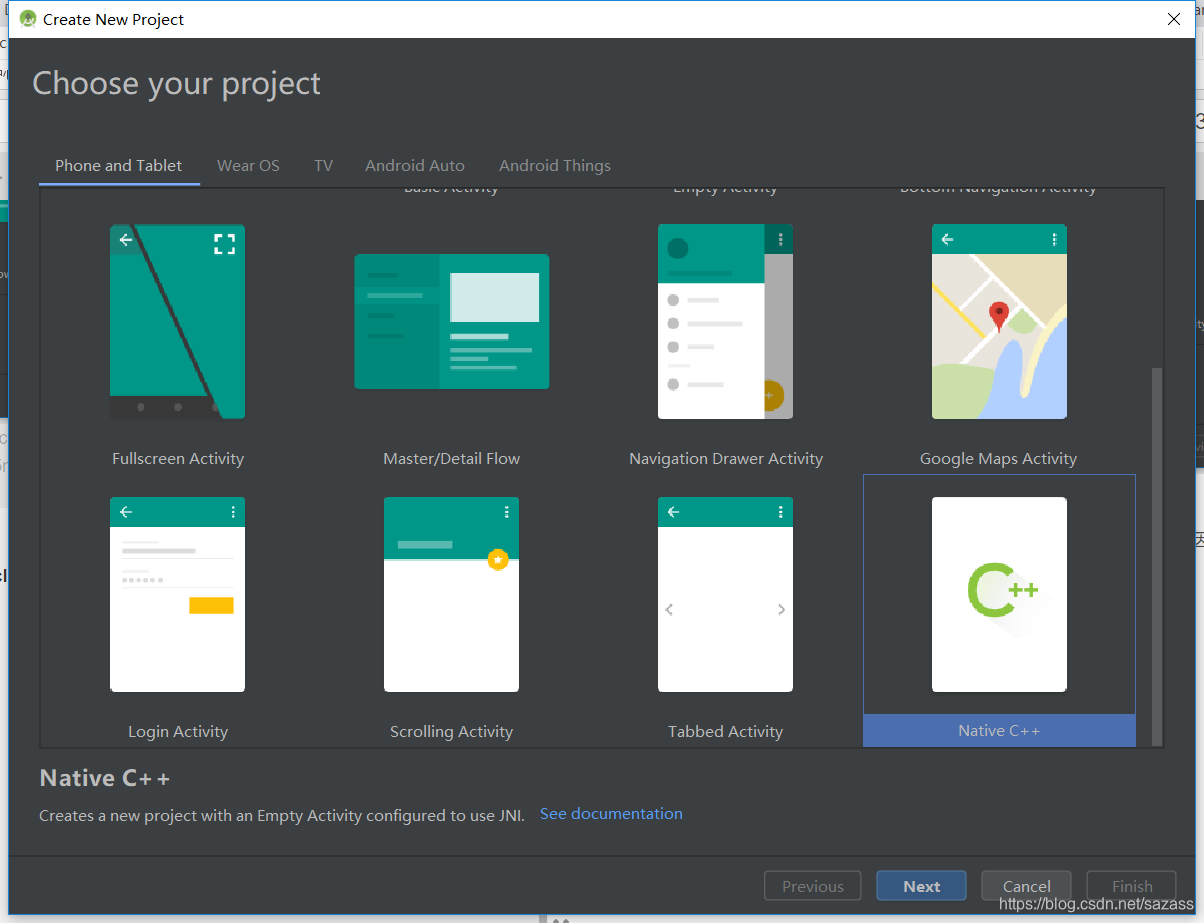1204x923 pixels.
Task: Switch to the Wear OS tab
Action: click(x=248, y=166)
